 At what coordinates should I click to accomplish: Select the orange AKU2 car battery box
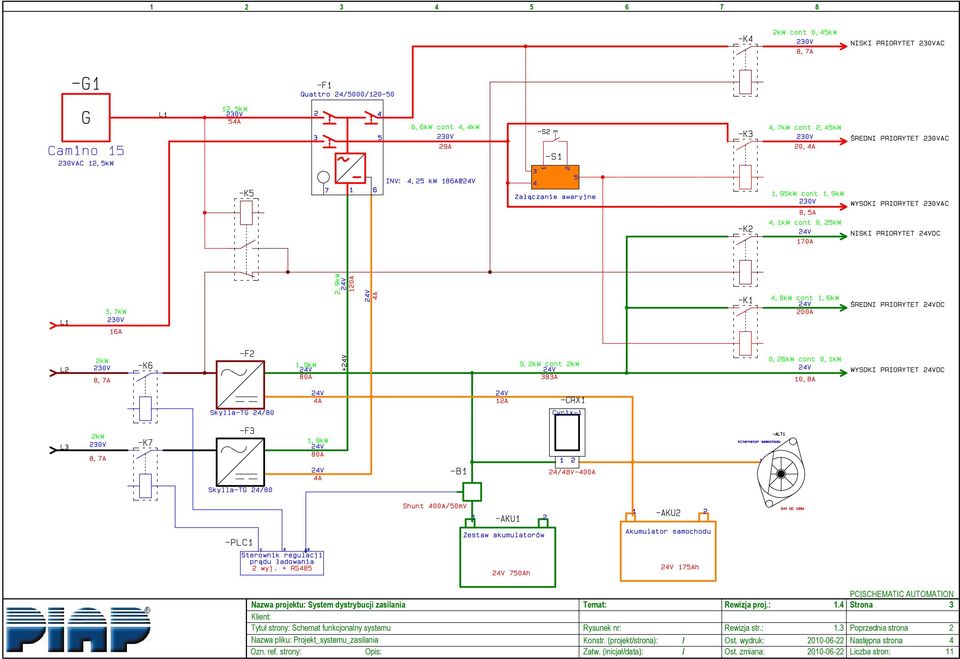668,551
